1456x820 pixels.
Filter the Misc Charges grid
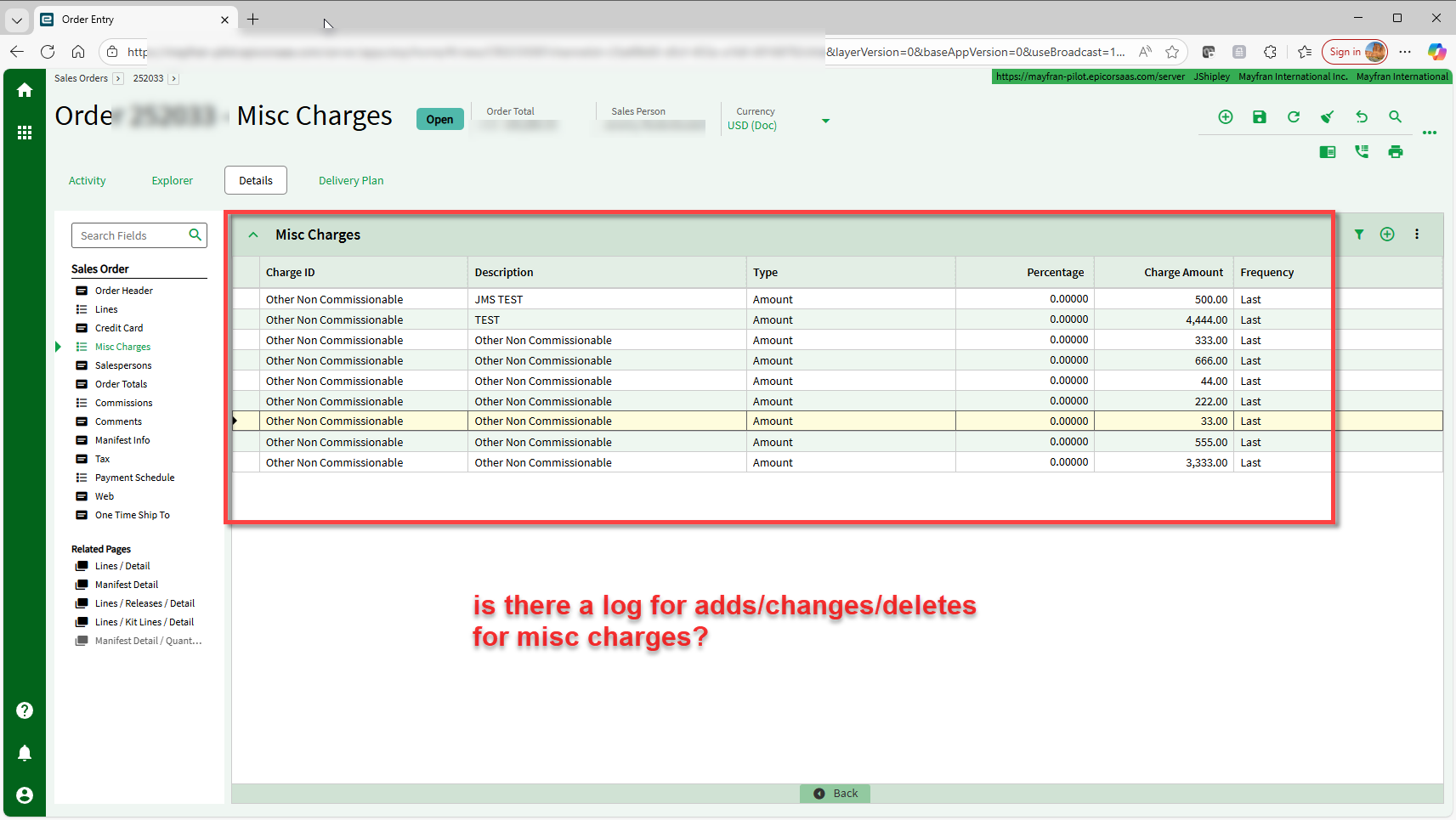pyautogui.click(x=1359, y=235)
